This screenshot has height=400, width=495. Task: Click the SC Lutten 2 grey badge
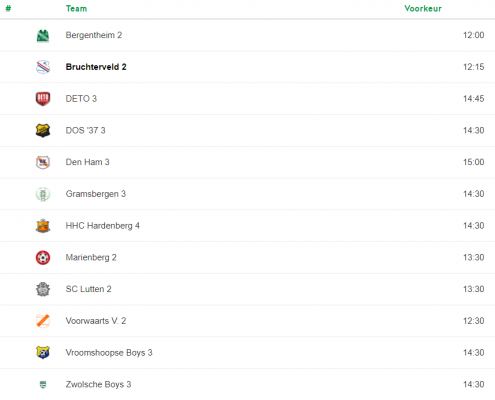pos(43,289)
